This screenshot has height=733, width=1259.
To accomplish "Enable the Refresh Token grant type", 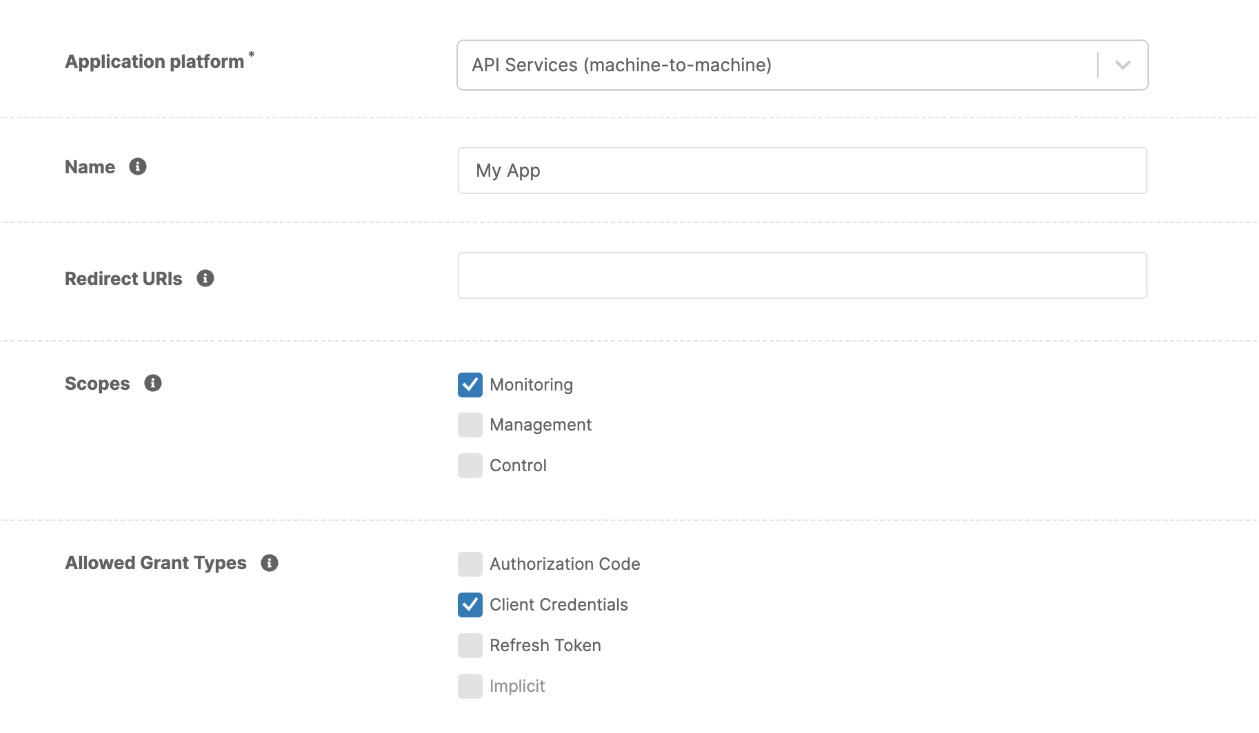I will 470,645.
